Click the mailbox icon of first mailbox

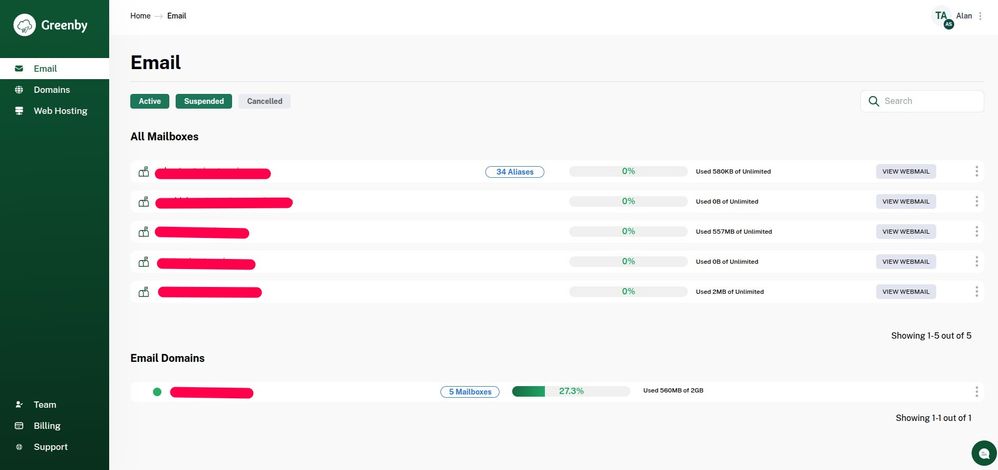[x=144, y=172]
